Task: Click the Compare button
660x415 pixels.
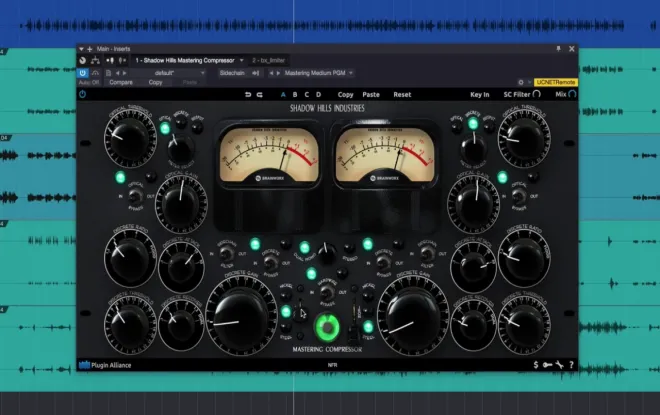Action: click(x=121, y=82)
